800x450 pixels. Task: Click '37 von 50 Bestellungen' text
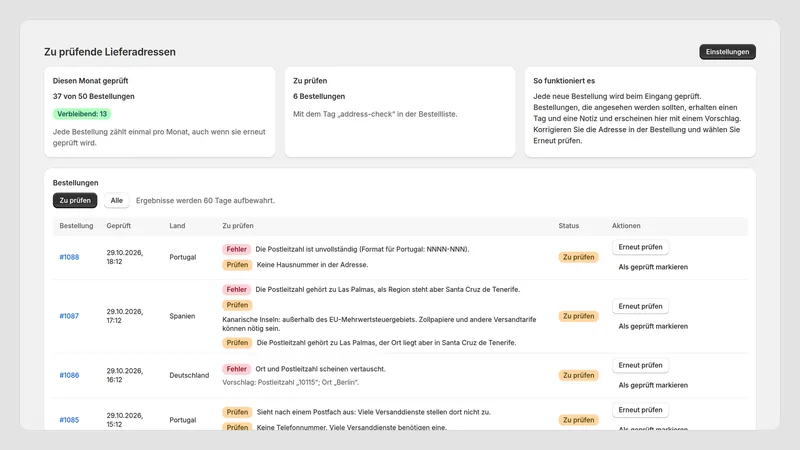tap(93, 96)
